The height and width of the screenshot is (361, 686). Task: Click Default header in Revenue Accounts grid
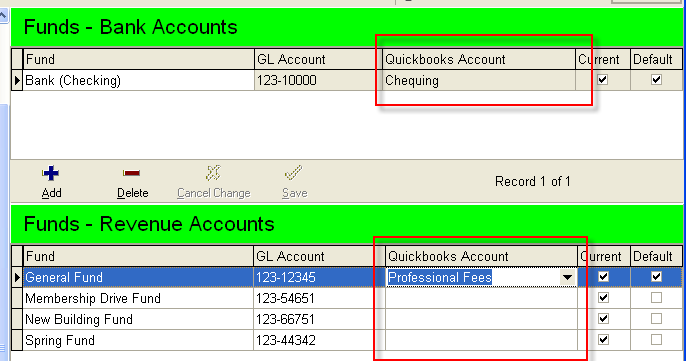(656, 256)
